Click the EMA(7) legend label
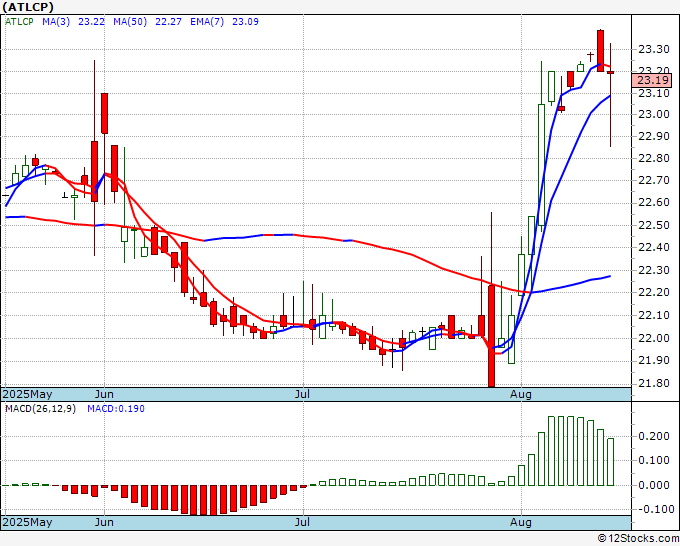 [x=207, y=22]
